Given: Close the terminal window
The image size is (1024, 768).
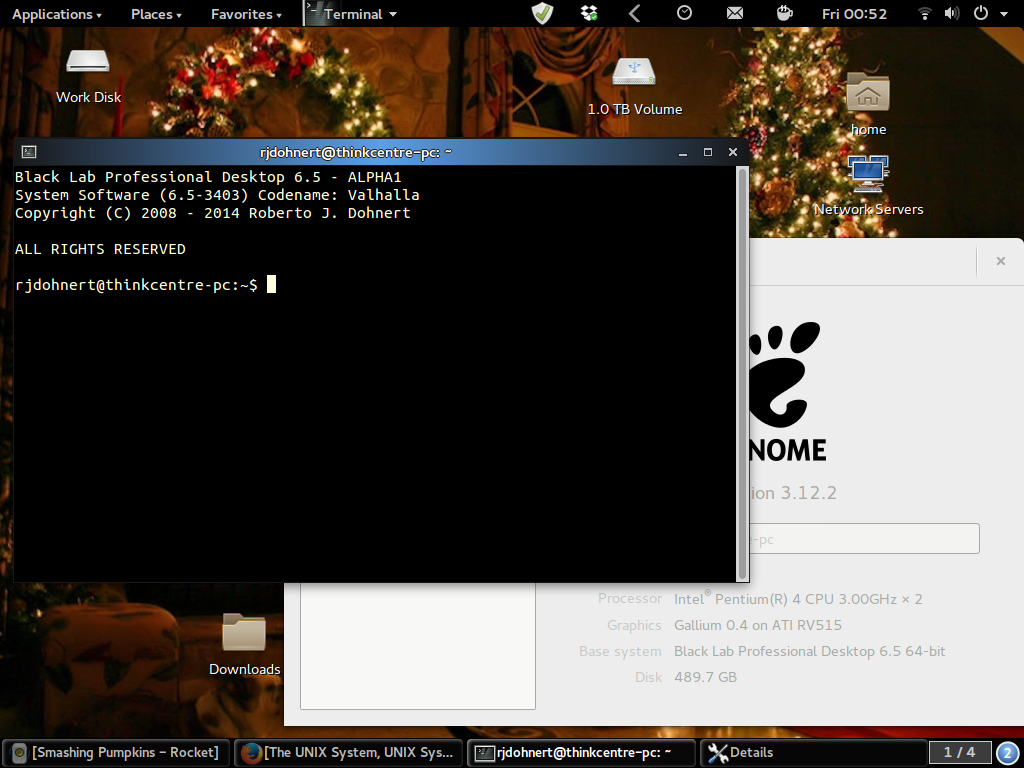Looking at the screenshot, I should (x=733, y=152).
